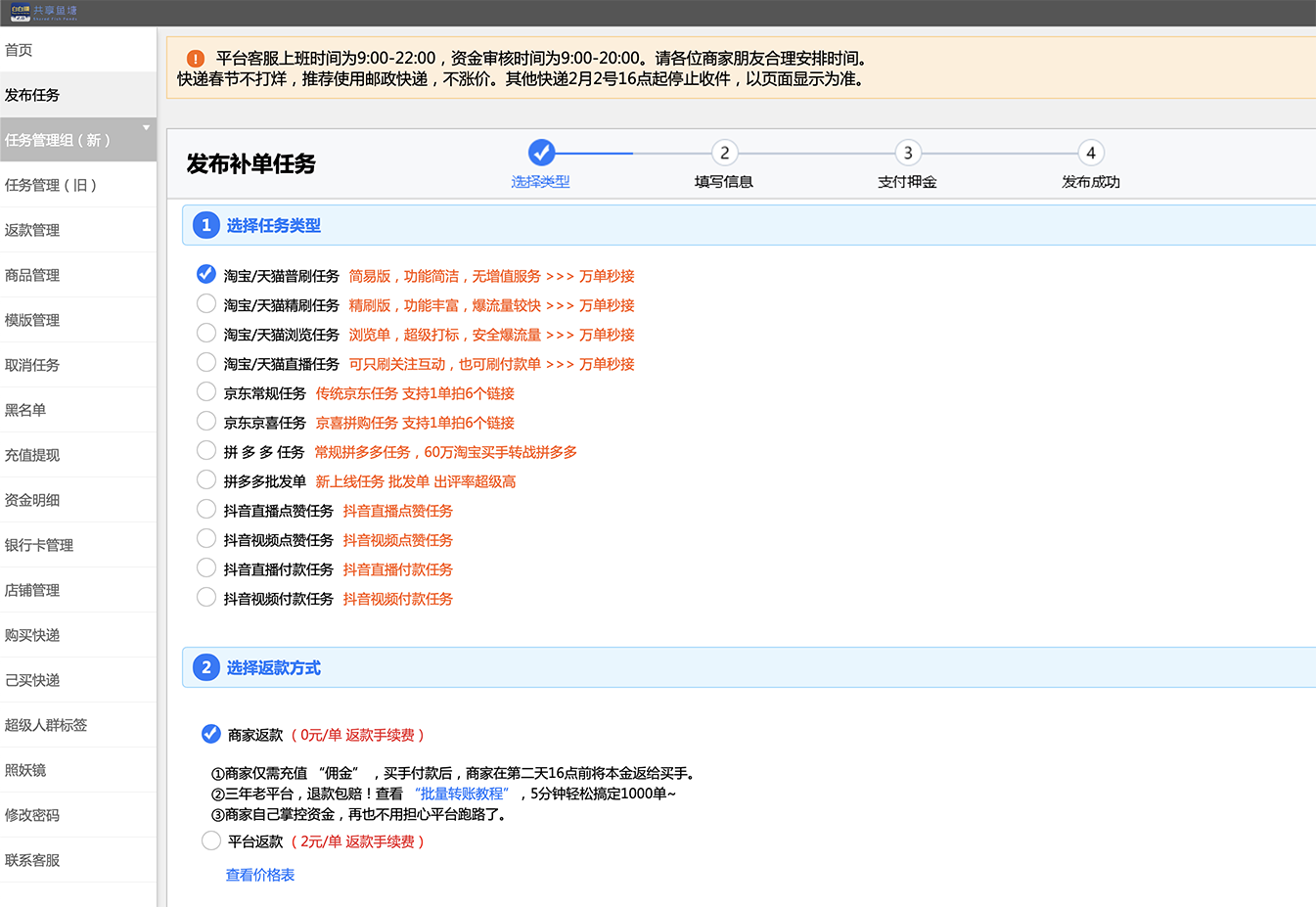This screenshot has width=1316, height=907.
Task: Open 充值提现 in the sidebar
Action: (78, 455)
